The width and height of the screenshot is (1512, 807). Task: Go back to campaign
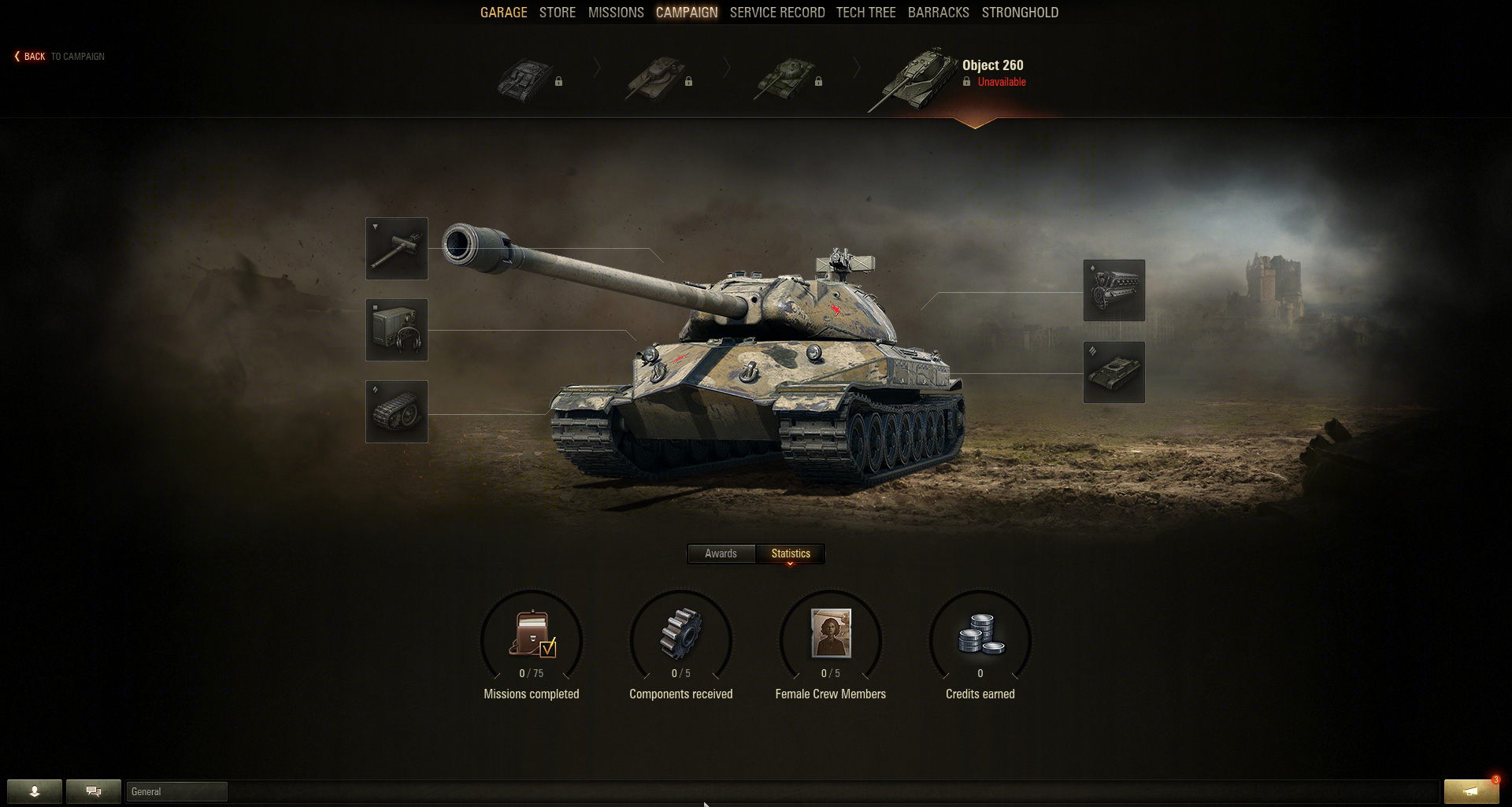click(59, 57)
